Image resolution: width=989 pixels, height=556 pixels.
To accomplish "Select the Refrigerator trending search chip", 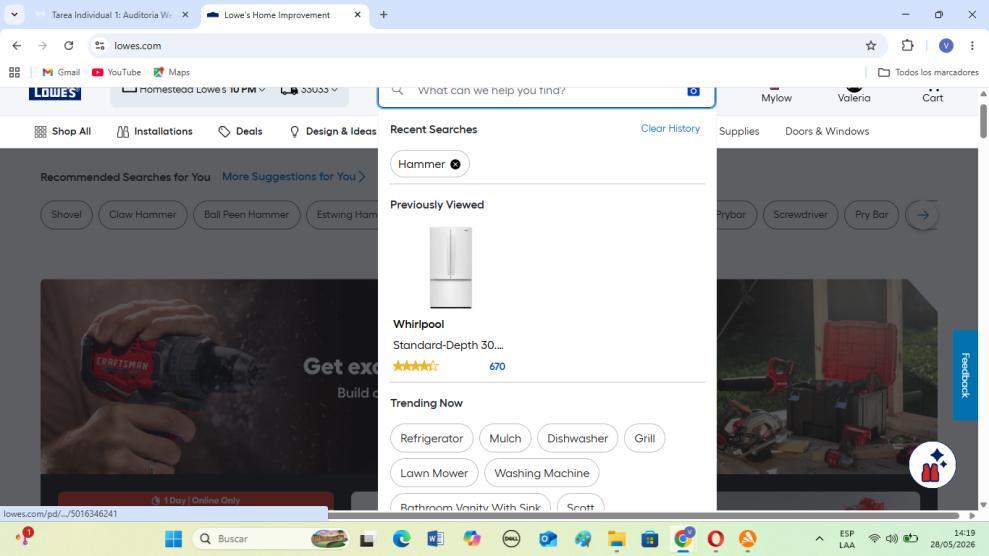I will tap(431, 438).
